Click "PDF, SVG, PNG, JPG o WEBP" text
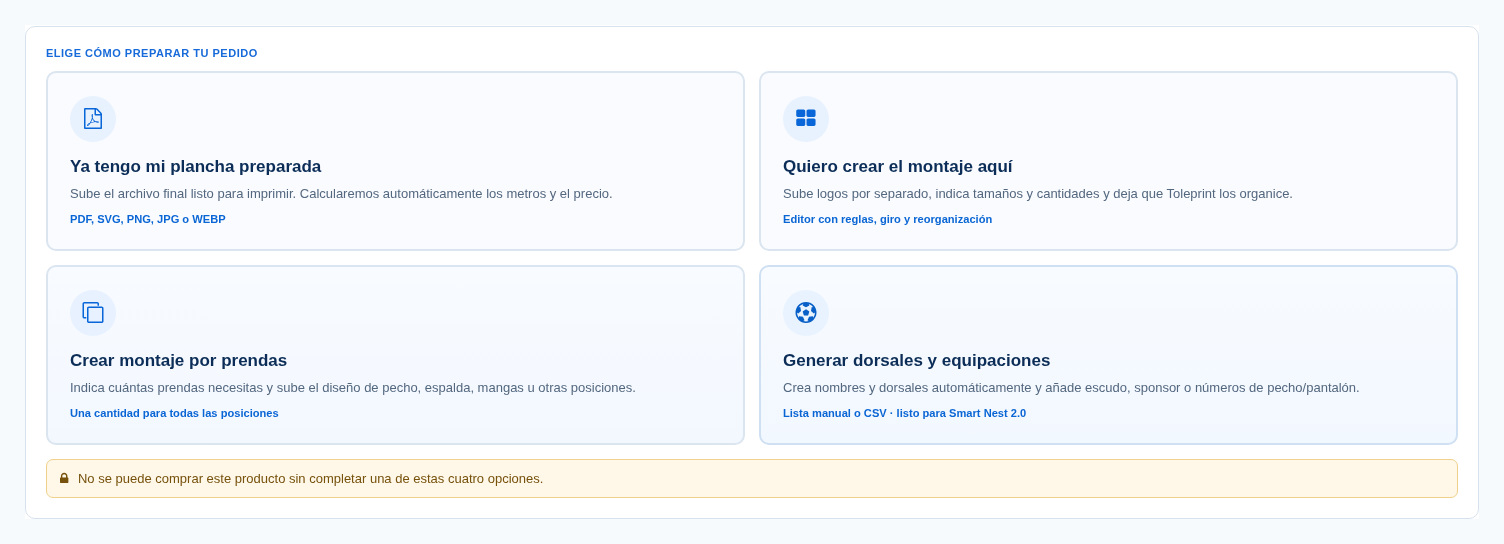The width and height of the screenshot is (1504, 544). (x=148, y=219)
